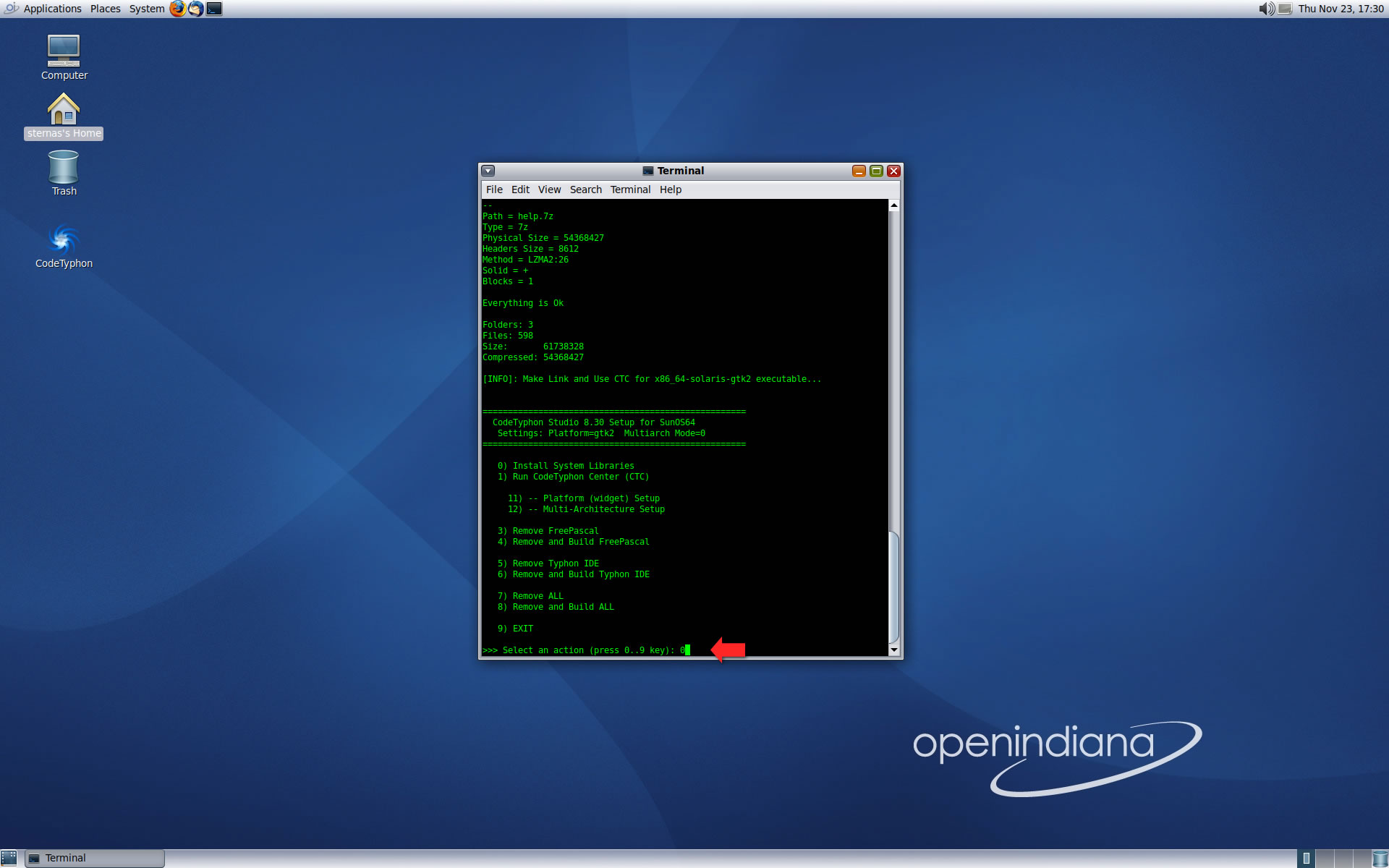The image size is (1389, 868).
Task: Click the '0) Install System Libraries' line
Action: point(566,466)
